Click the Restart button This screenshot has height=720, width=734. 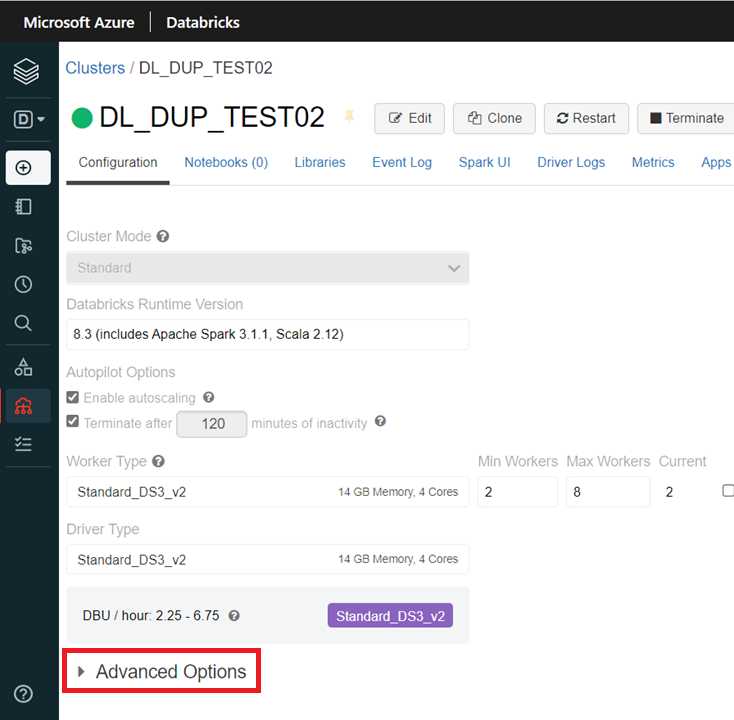pos(587,118)
